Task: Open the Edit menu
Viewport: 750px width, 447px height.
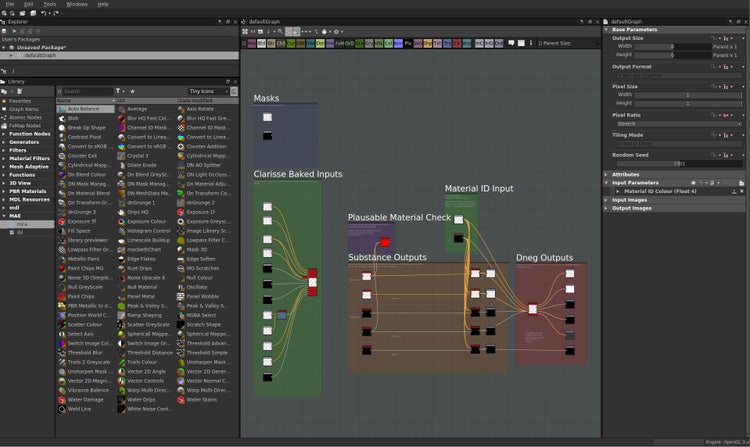Action: pyautogui.click(x=29, y=4)
